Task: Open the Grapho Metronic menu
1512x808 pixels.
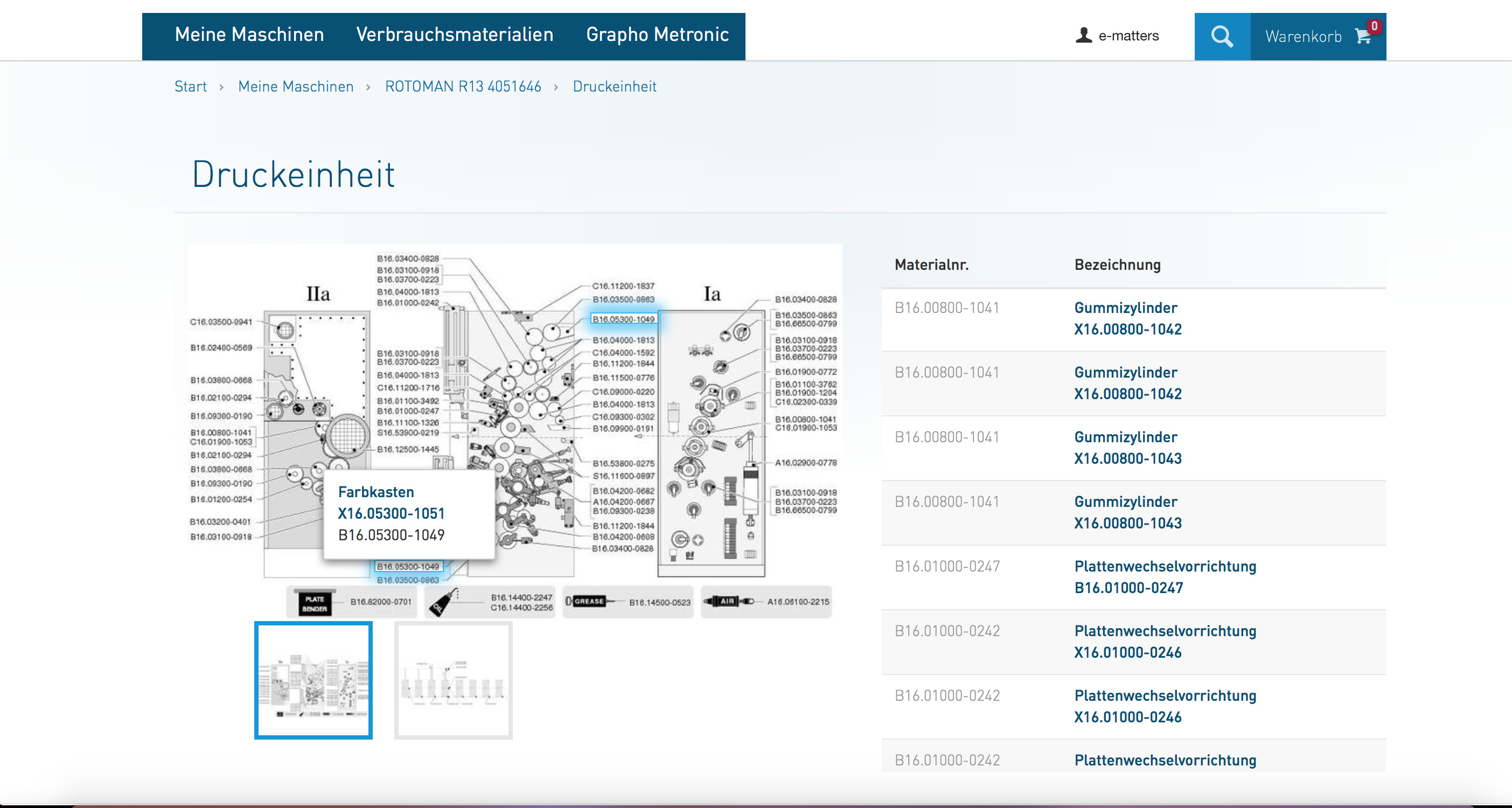Action: pos(657,34)
